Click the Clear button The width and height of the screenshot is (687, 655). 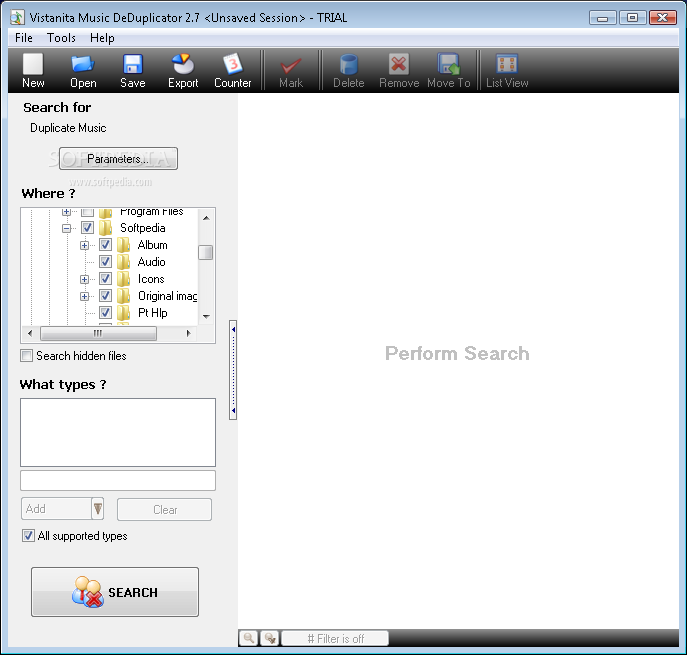(x=164, y=510)
